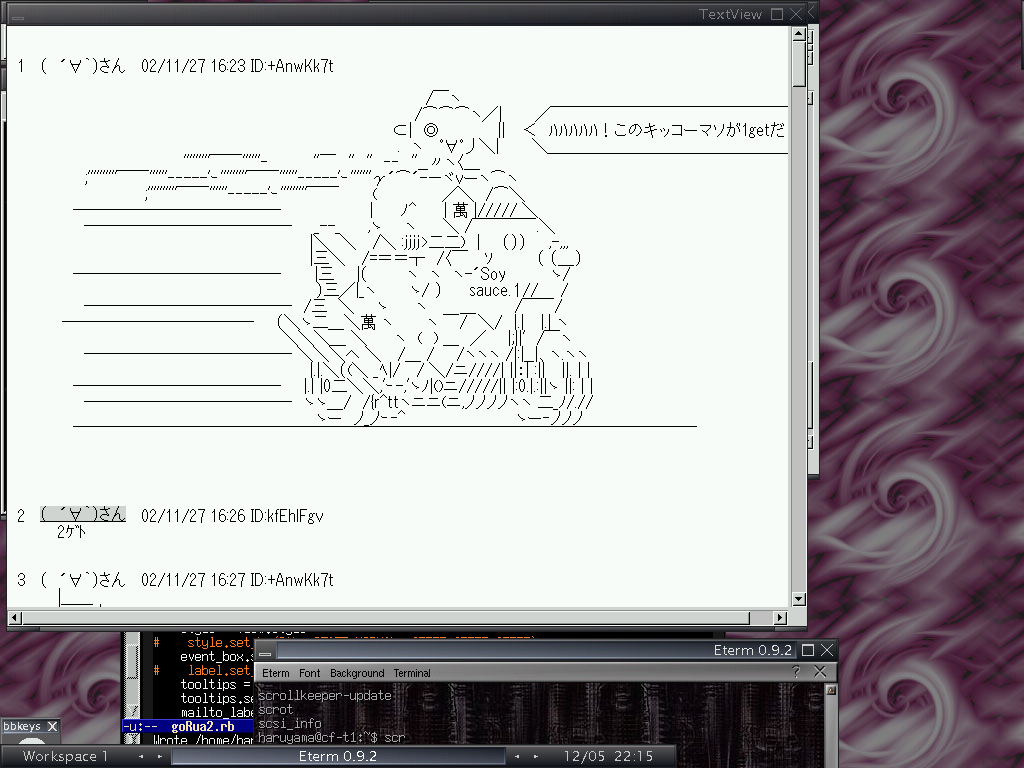
Task: Open the Background menu in Eterm
Action: click(357, 673)
